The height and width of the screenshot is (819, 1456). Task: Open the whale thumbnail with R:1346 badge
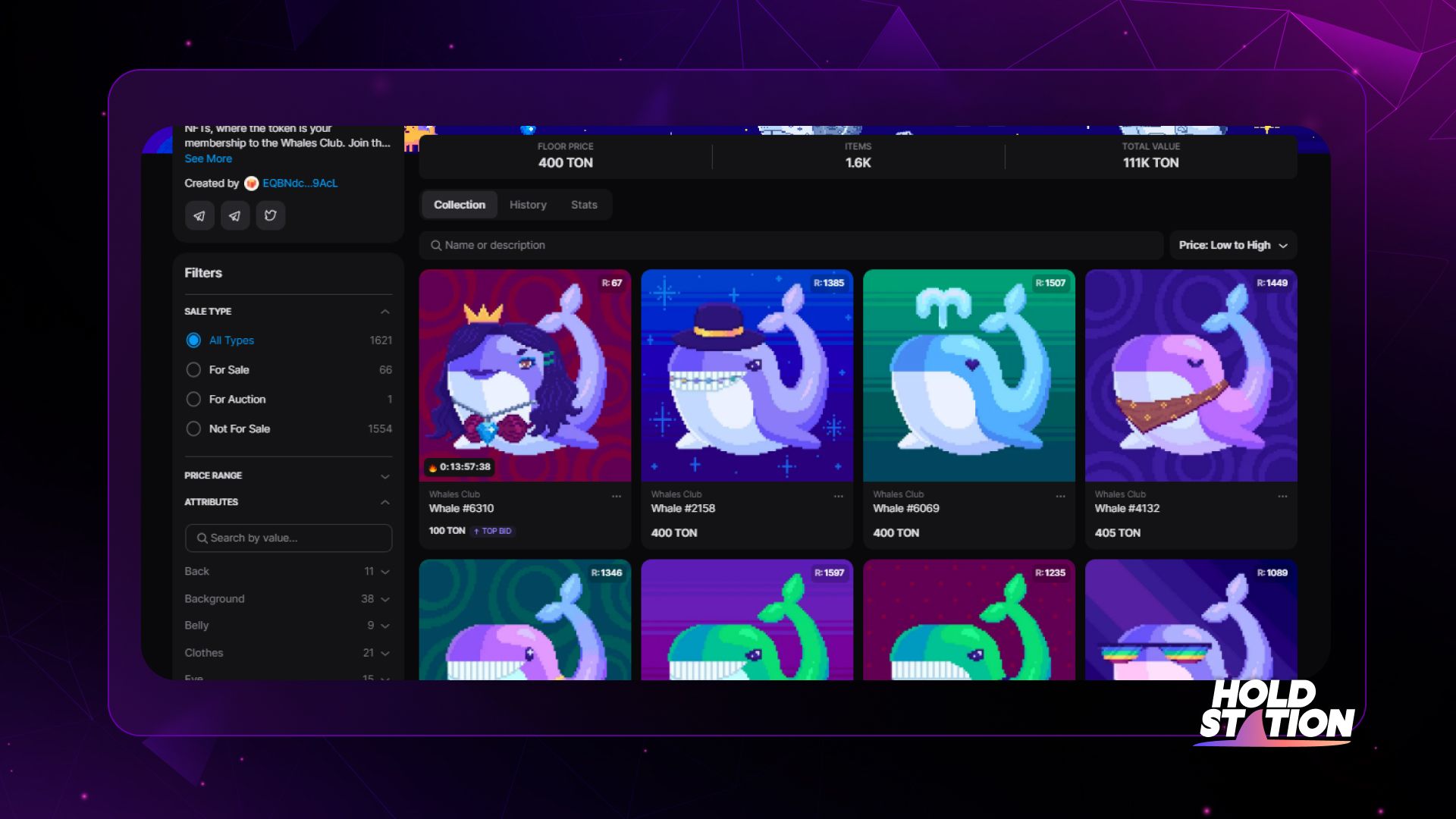coord(525,620)
